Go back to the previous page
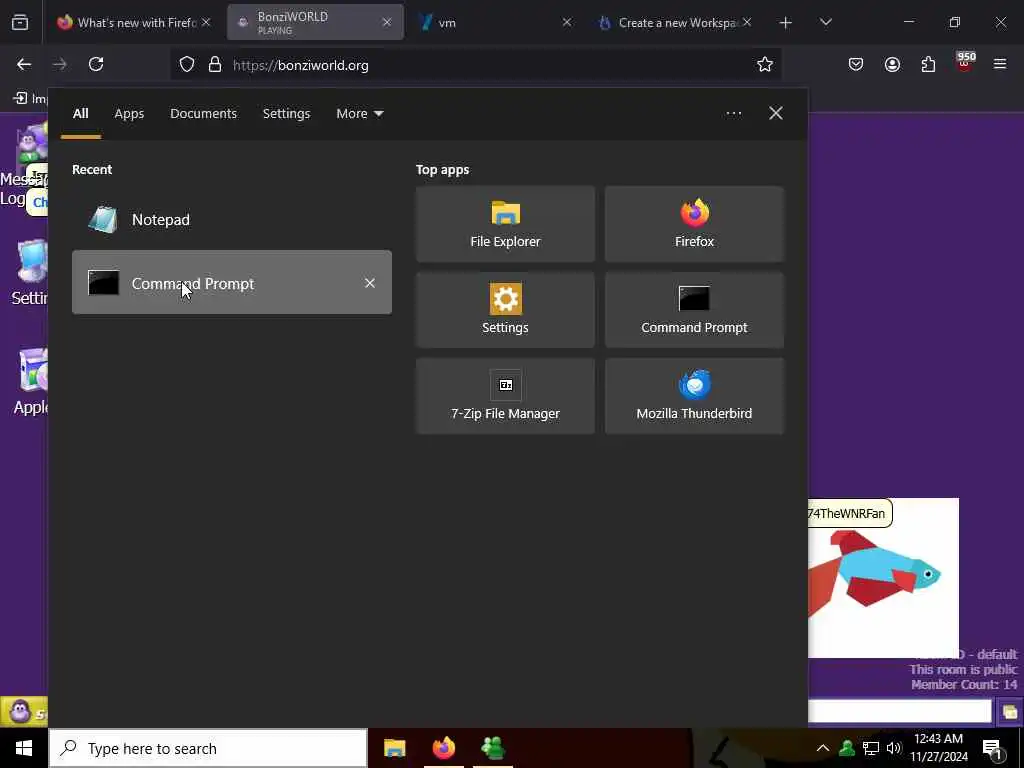1024x768 pixels. pos(24,64)
